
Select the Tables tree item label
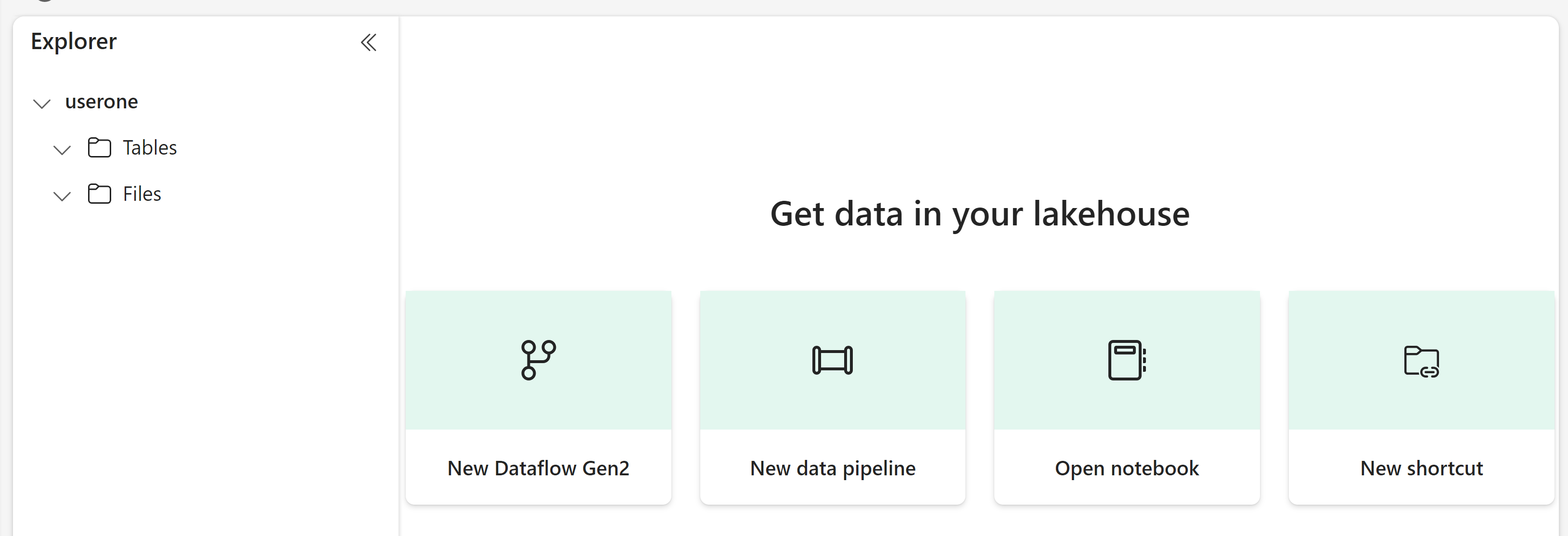[x=150, y=147]
